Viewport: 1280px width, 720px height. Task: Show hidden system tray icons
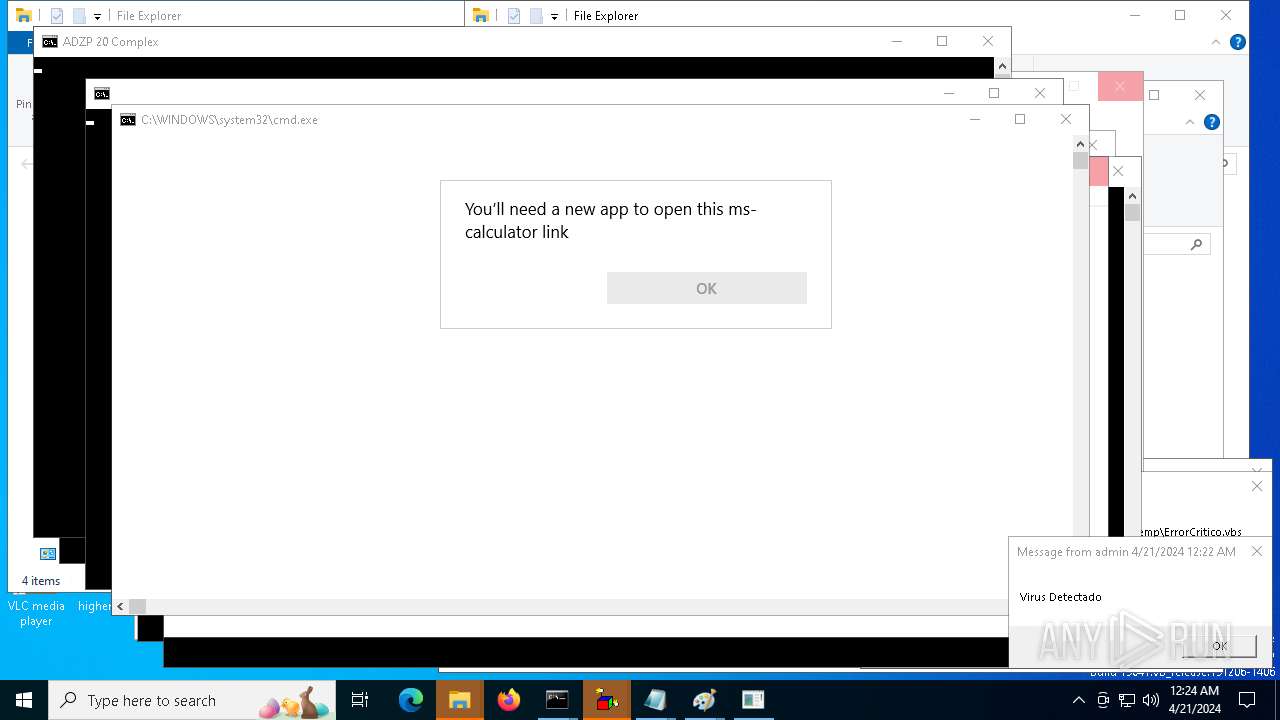pos(1080,700)
